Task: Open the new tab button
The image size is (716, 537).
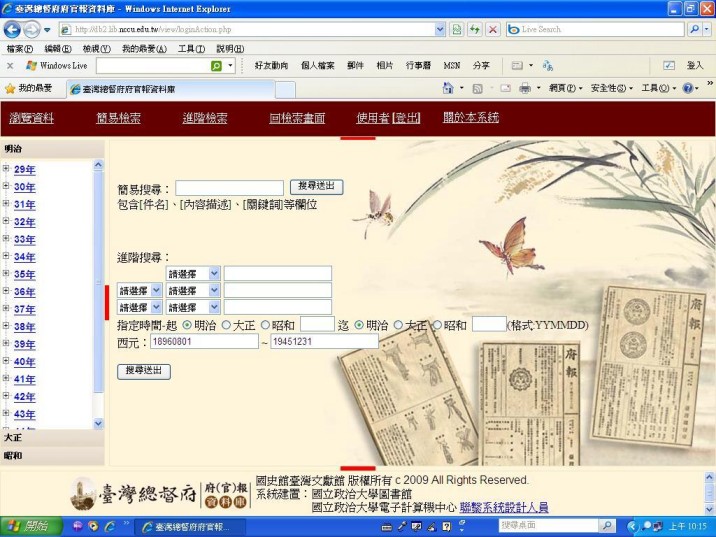Action: tap(285, 90)
